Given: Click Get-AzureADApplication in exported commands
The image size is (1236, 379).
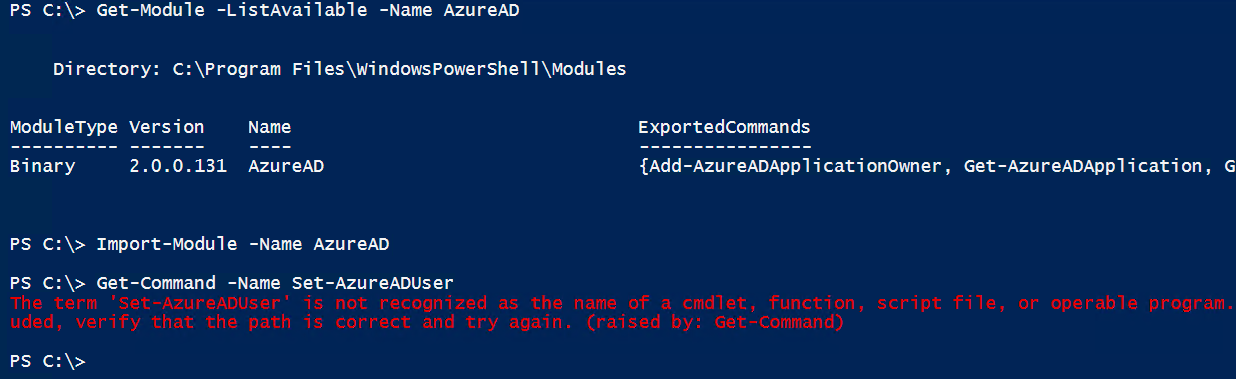Looking at the screenshot, I should pos(1081,166).
